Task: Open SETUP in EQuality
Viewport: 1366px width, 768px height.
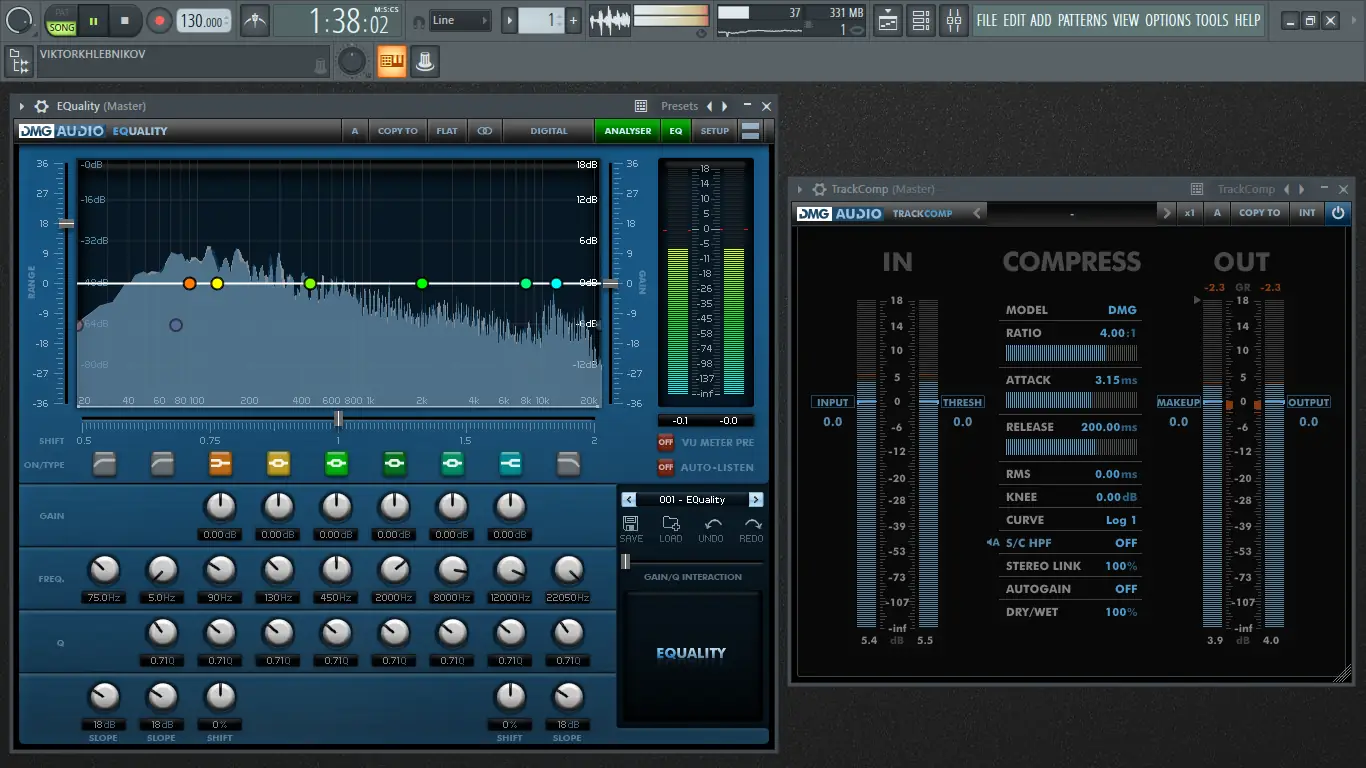Action: click(714, 131)
